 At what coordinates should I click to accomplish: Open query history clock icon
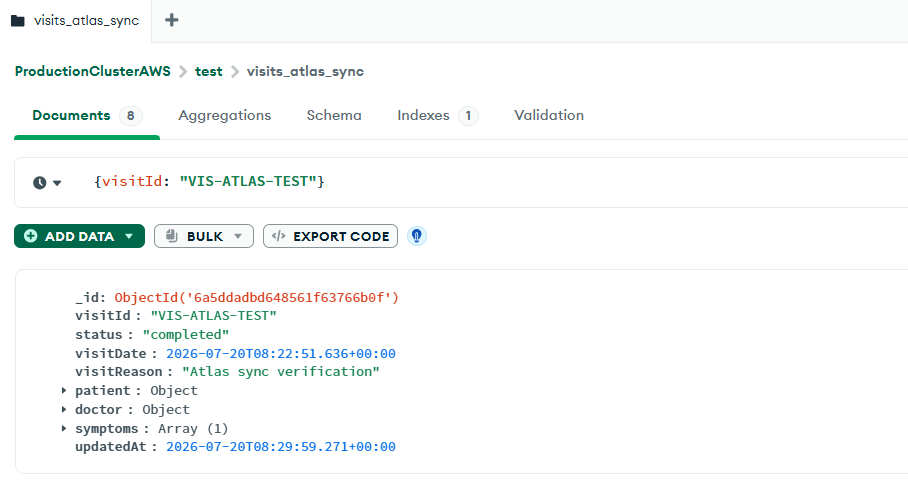[39, 183]
